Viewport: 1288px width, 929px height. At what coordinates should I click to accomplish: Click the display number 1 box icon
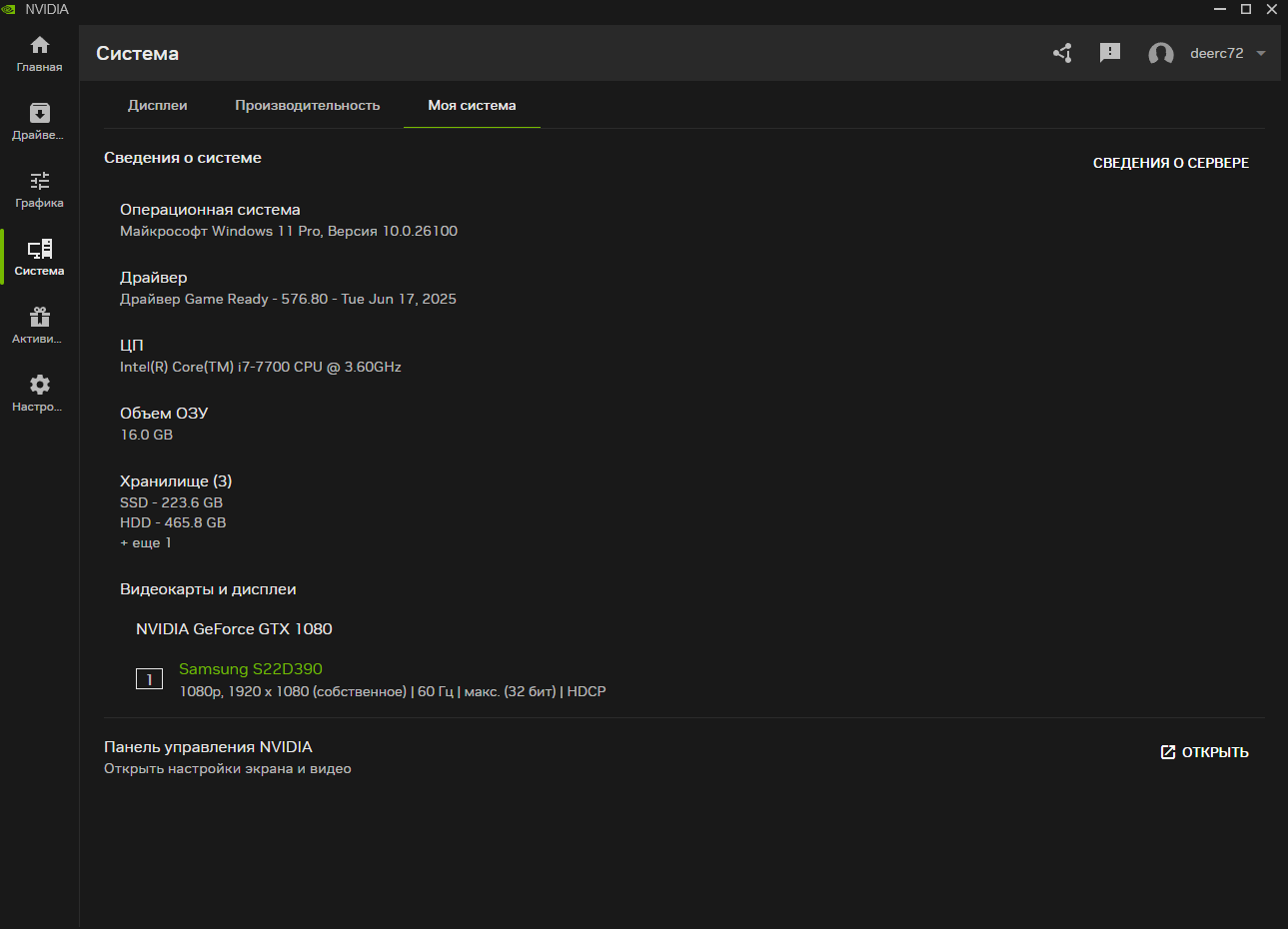coord(149,679)
